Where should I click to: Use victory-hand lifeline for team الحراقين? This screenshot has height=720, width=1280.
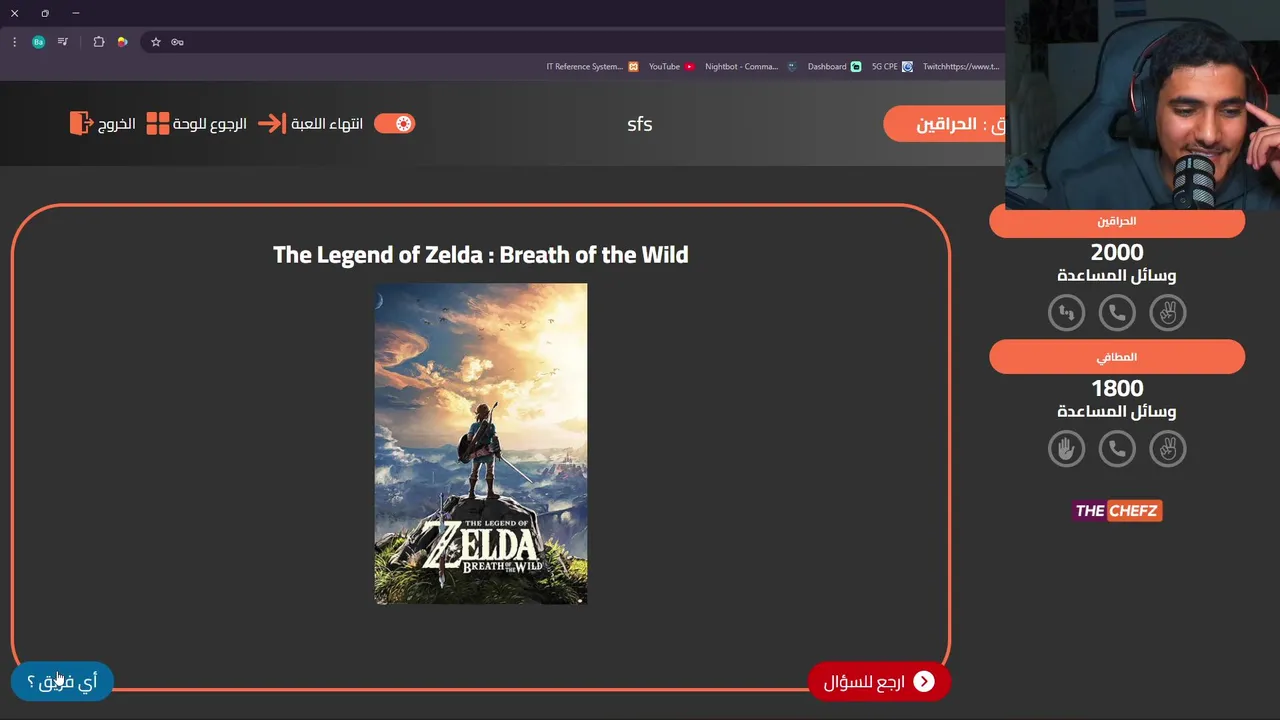click(1168, 313)
